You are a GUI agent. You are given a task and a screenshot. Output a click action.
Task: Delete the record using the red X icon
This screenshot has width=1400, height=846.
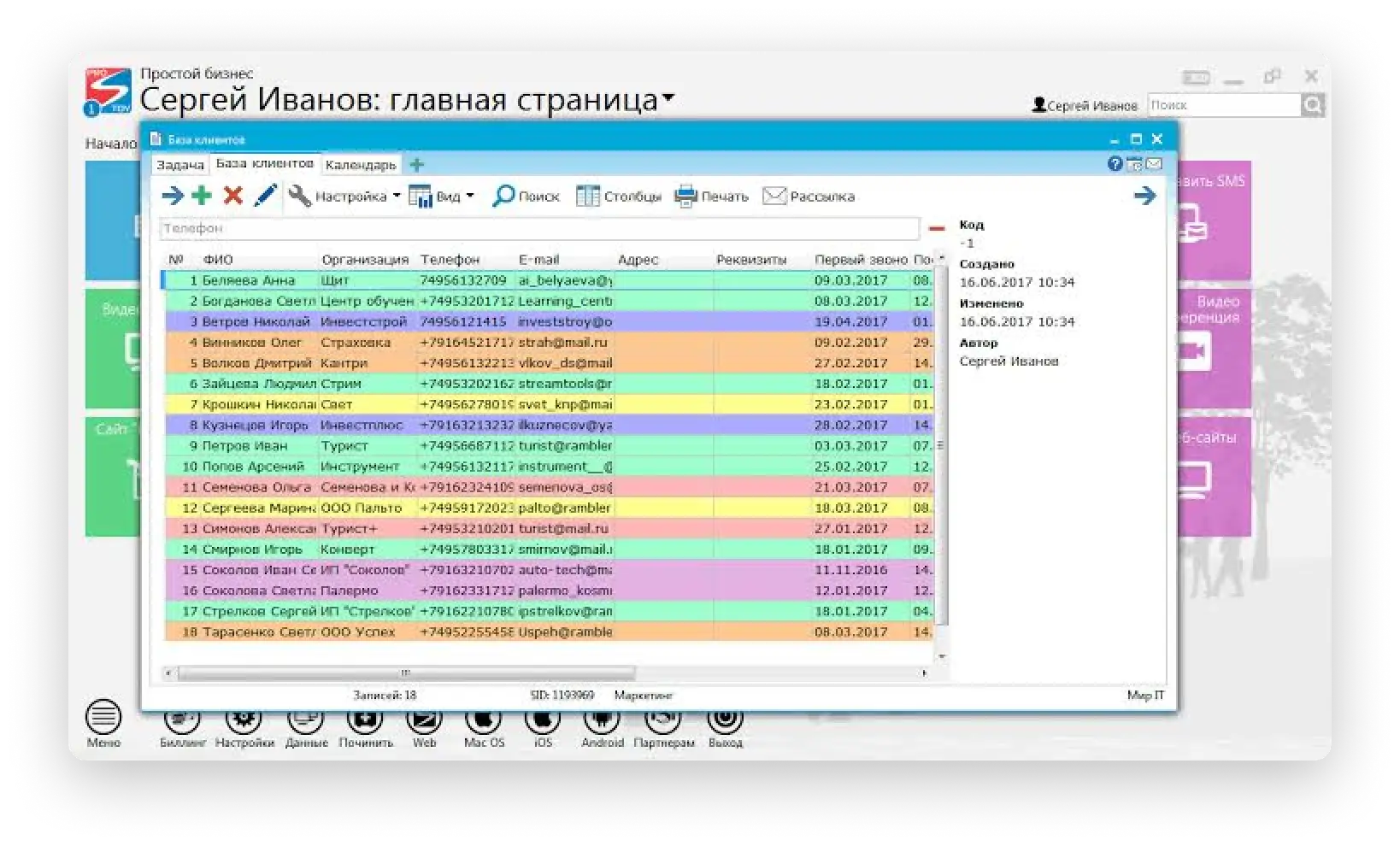point(232,196)
